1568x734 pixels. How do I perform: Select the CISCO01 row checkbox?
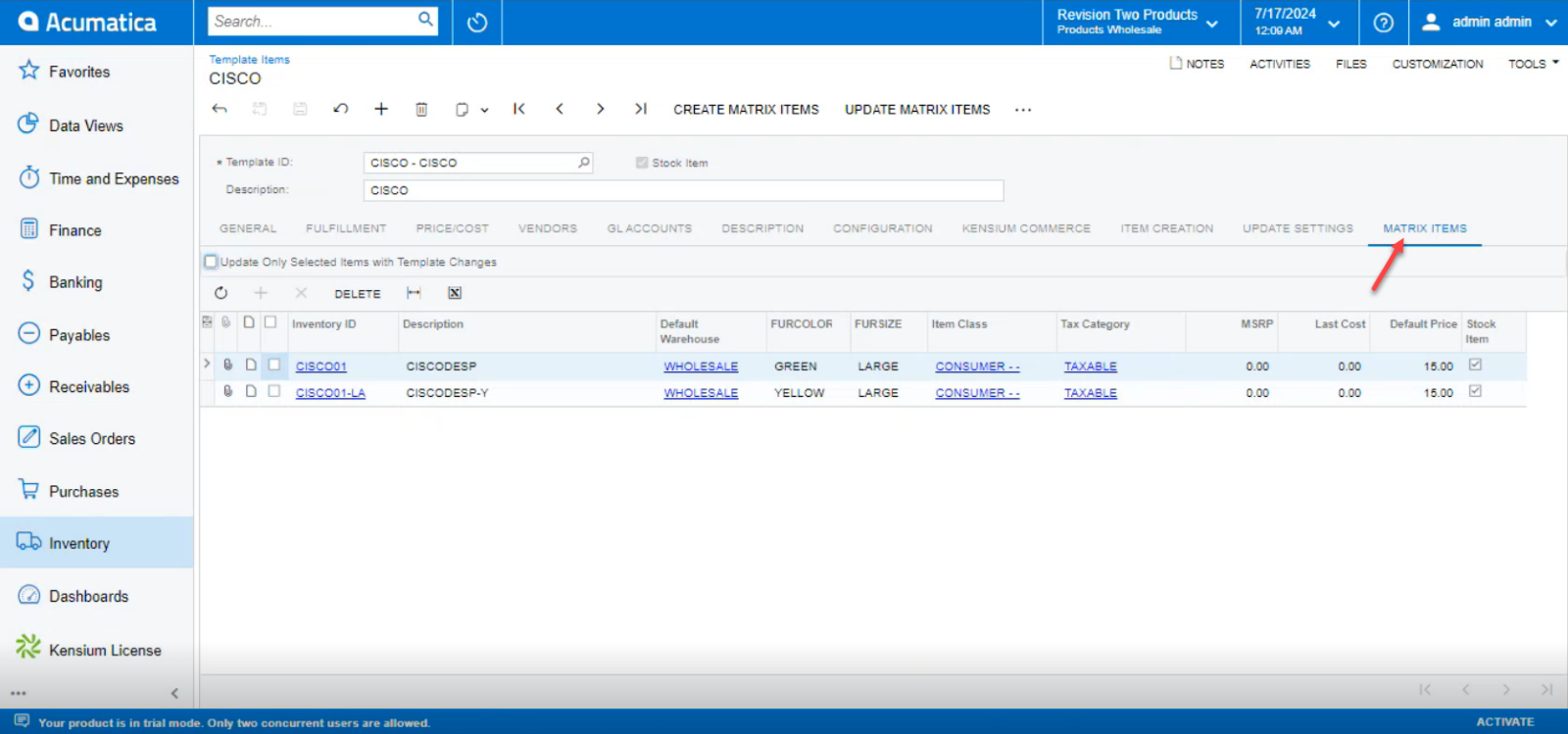click(x=274, y=365)
